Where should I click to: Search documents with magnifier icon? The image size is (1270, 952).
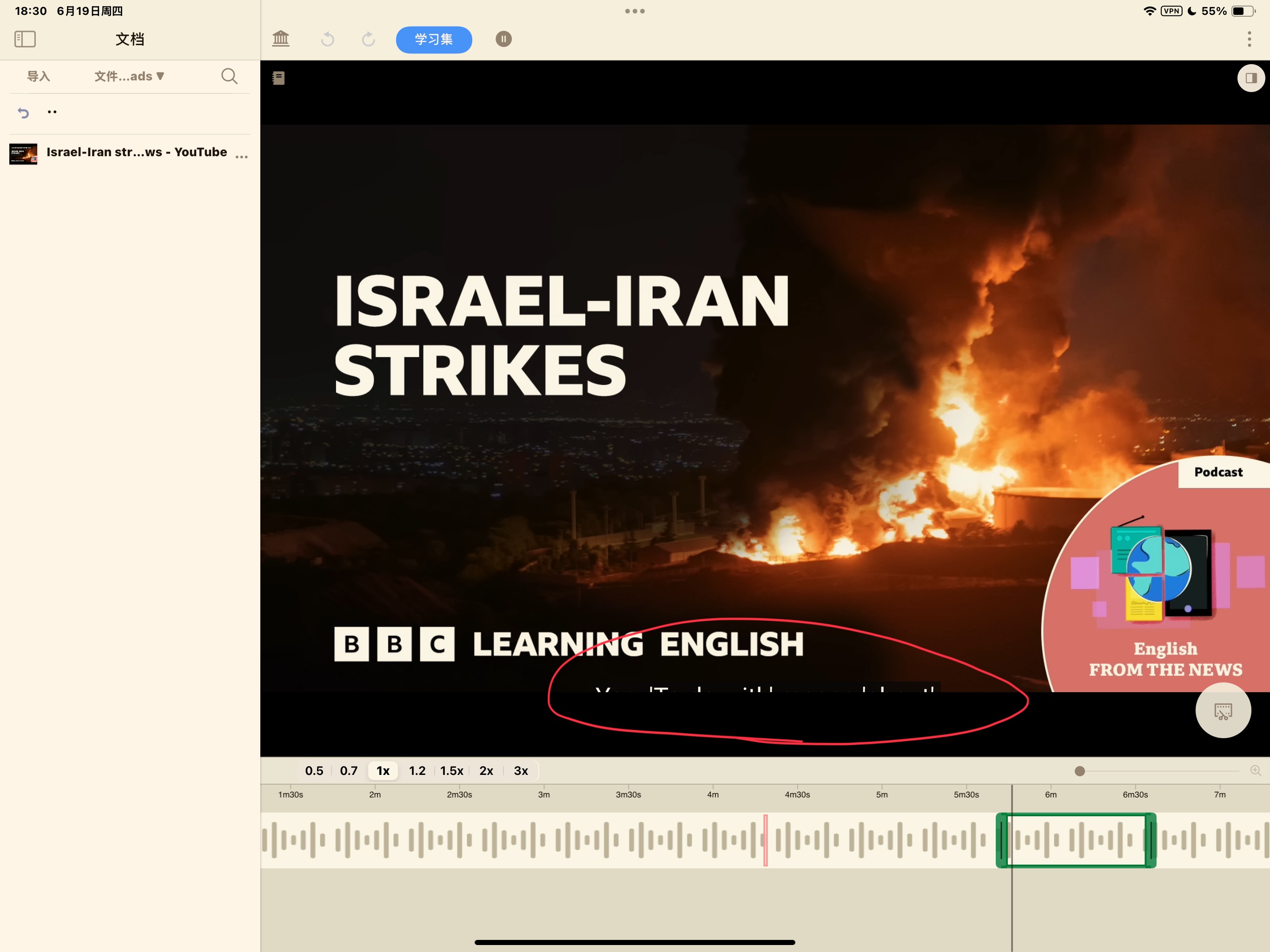(229, 76)
